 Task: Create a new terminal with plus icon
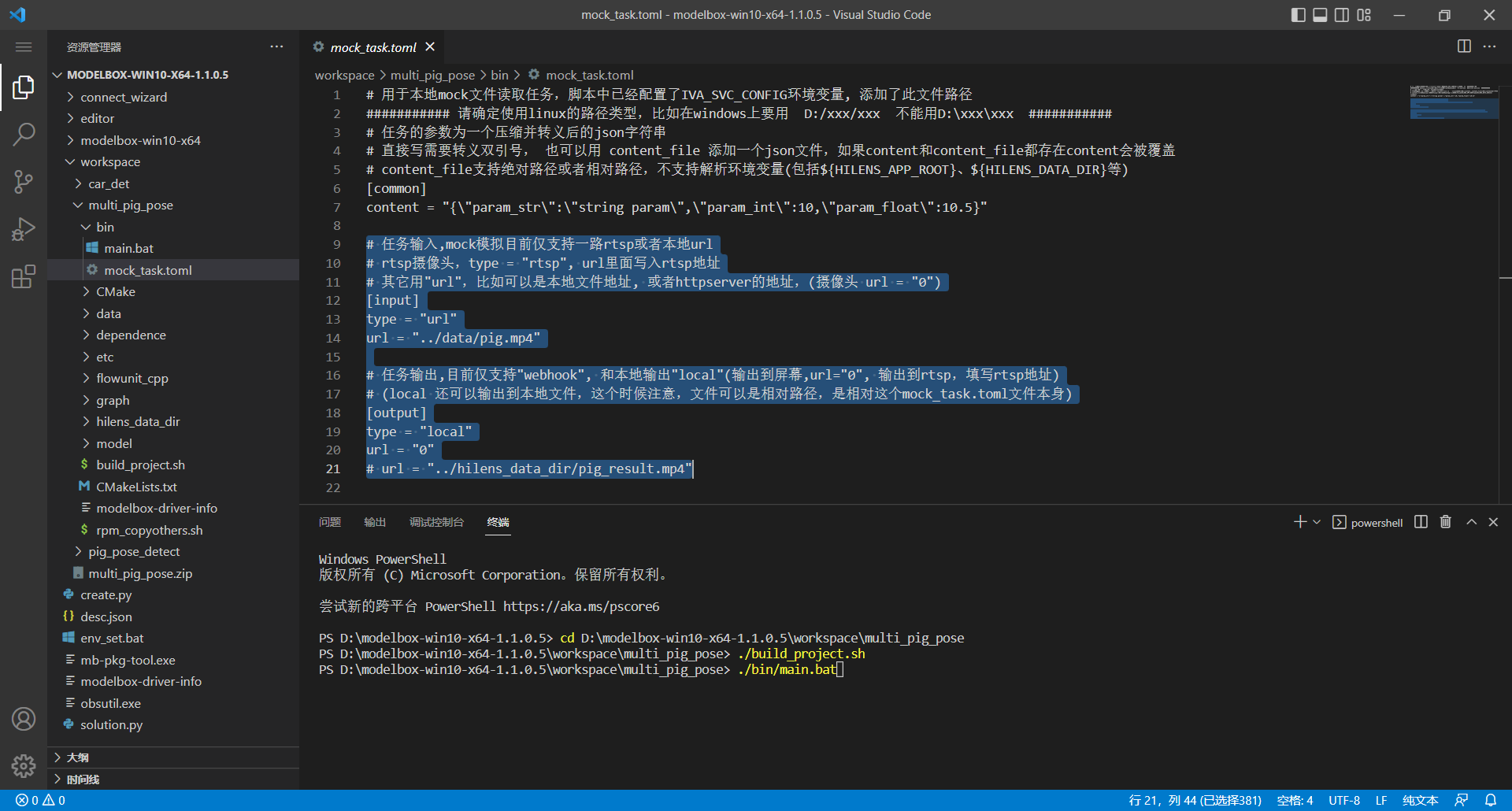[1300, 522]
